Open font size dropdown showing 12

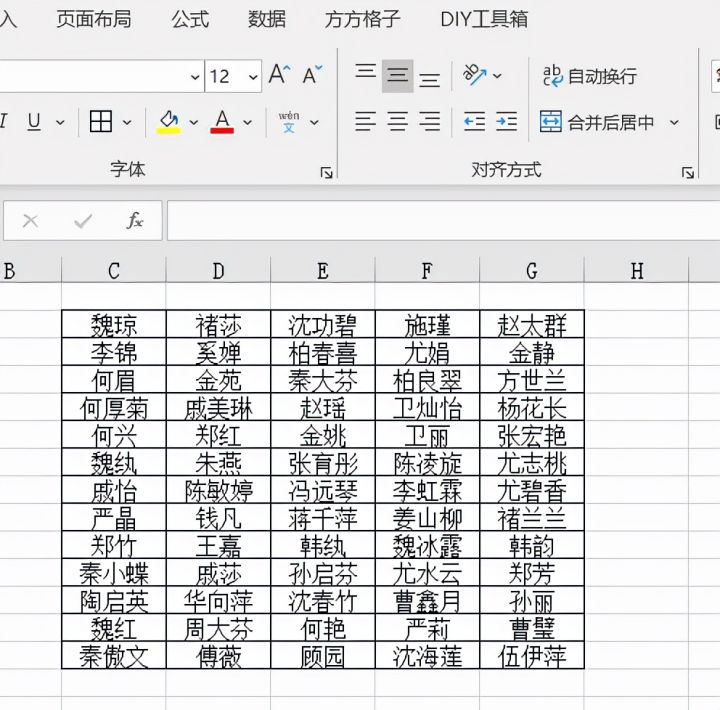pos(253,77)
